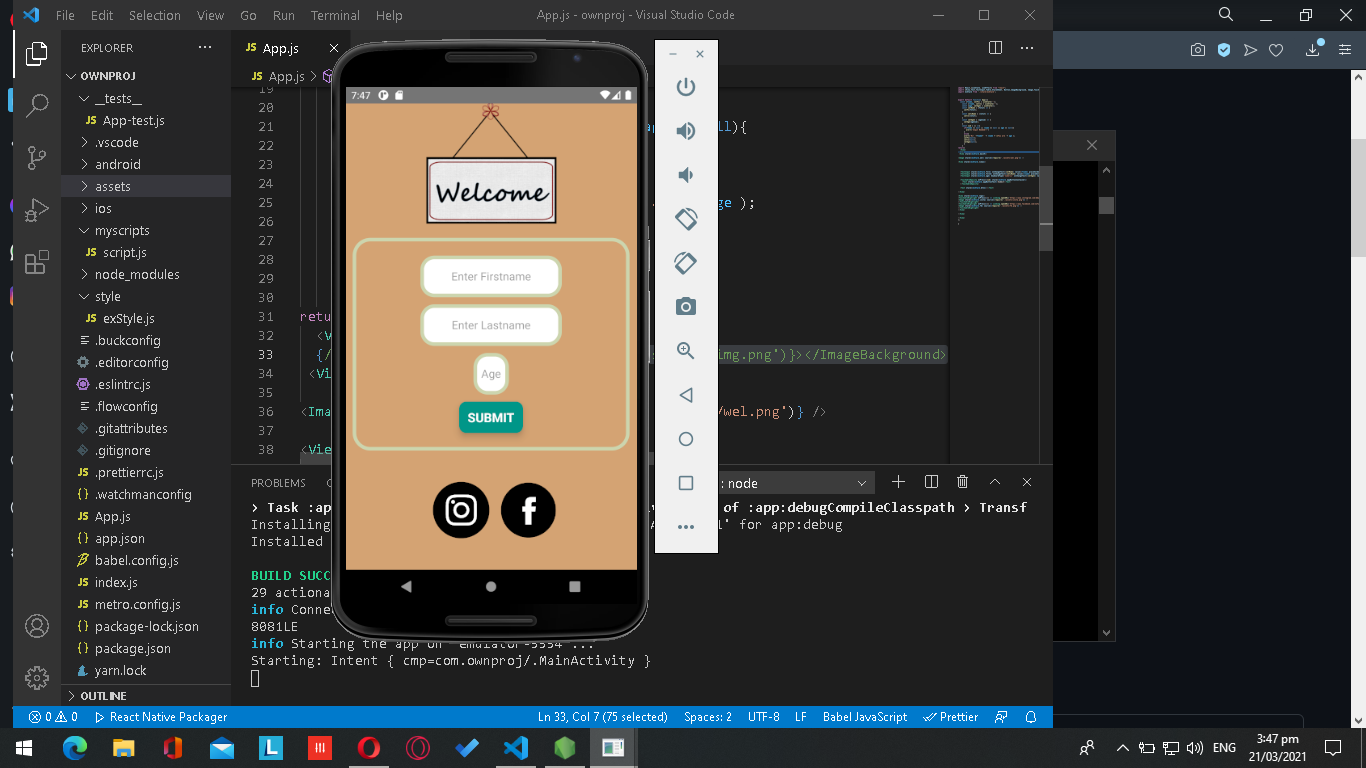Click the emulator power button
This screenshot has height=768, width=1366.
pos(686,87)
